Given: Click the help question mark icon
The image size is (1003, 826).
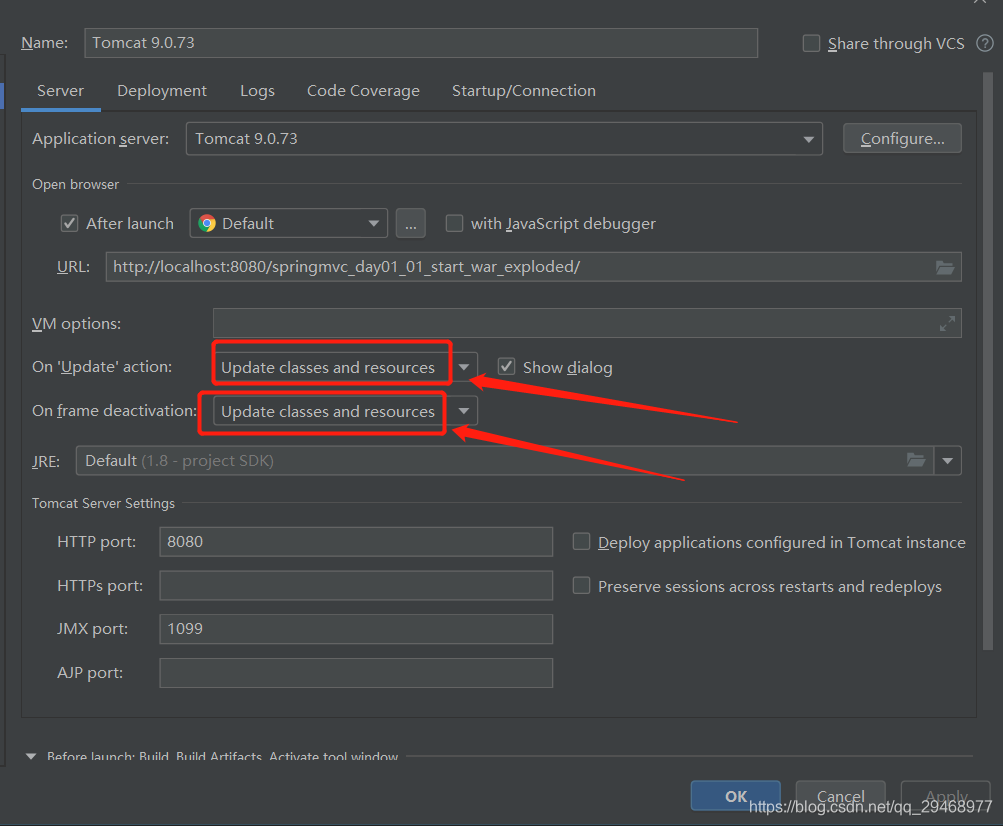Looking at the screenshot, I should pos(984,43).
